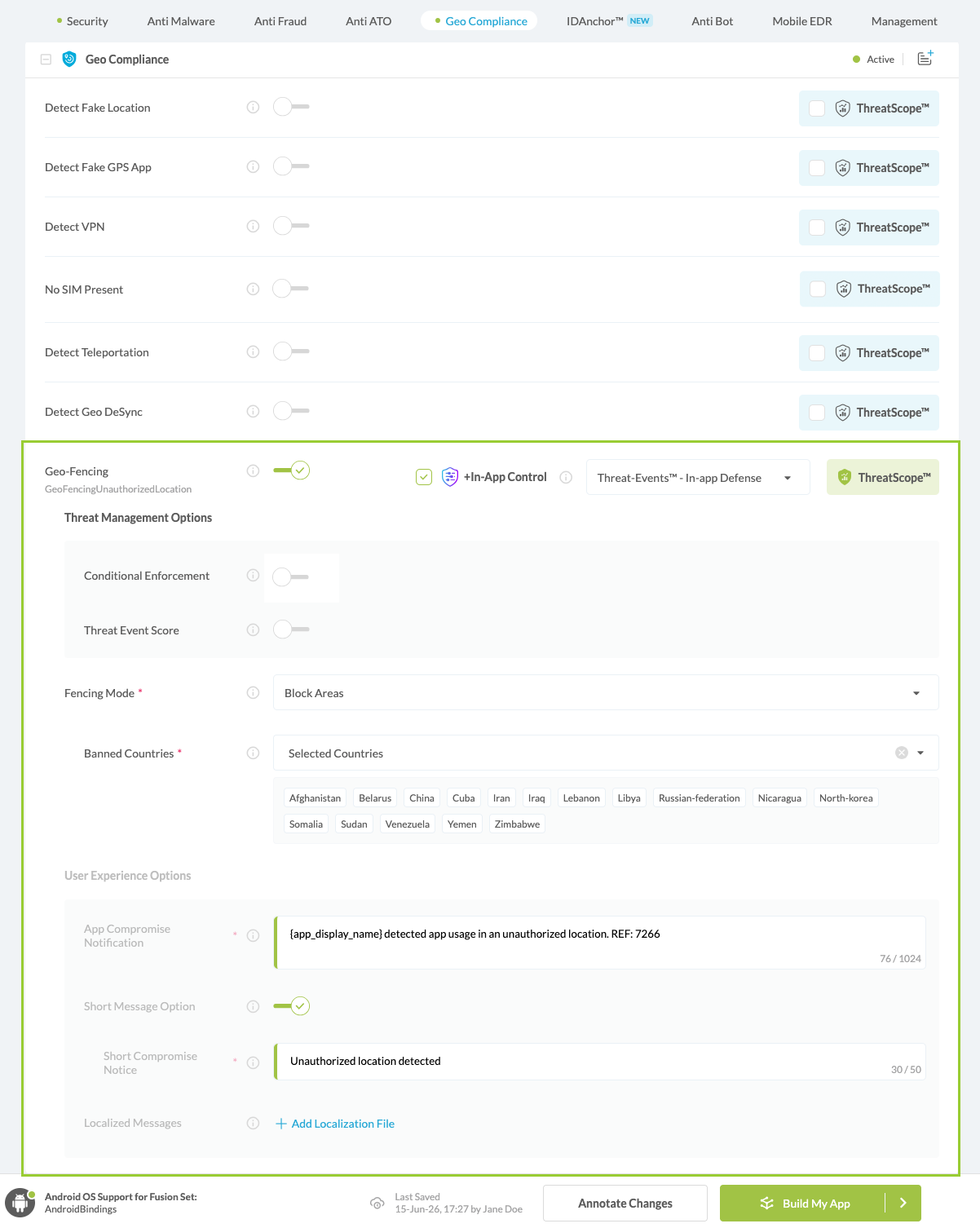Image resolution: width=980 pixels, height=1228 pixels.
Task: Click info icon for Banned Countries
Action: pos(253,753)
